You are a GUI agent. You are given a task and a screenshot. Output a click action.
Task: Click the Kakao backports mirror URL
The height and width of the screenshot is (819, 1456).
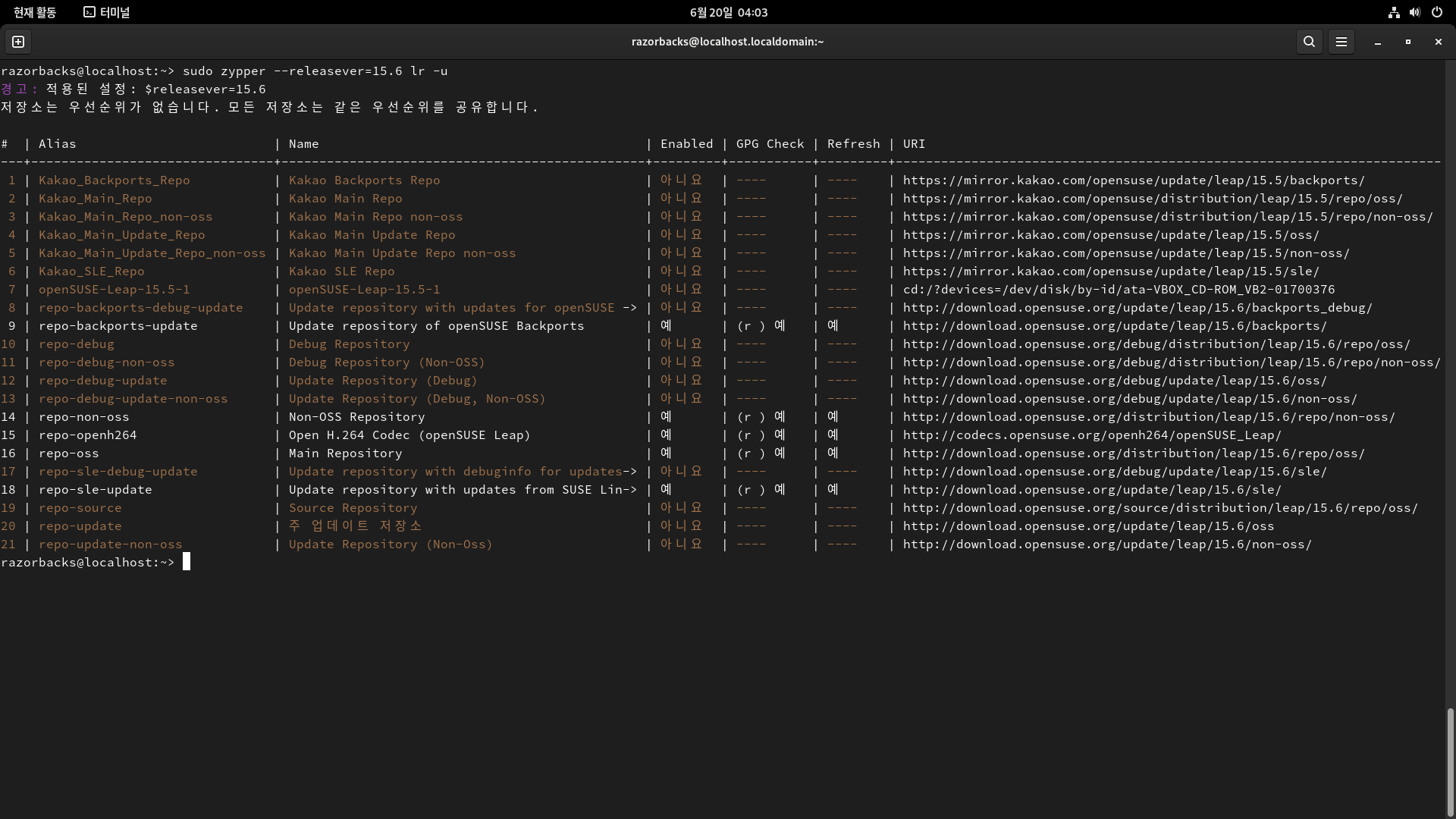[1133, 180]
